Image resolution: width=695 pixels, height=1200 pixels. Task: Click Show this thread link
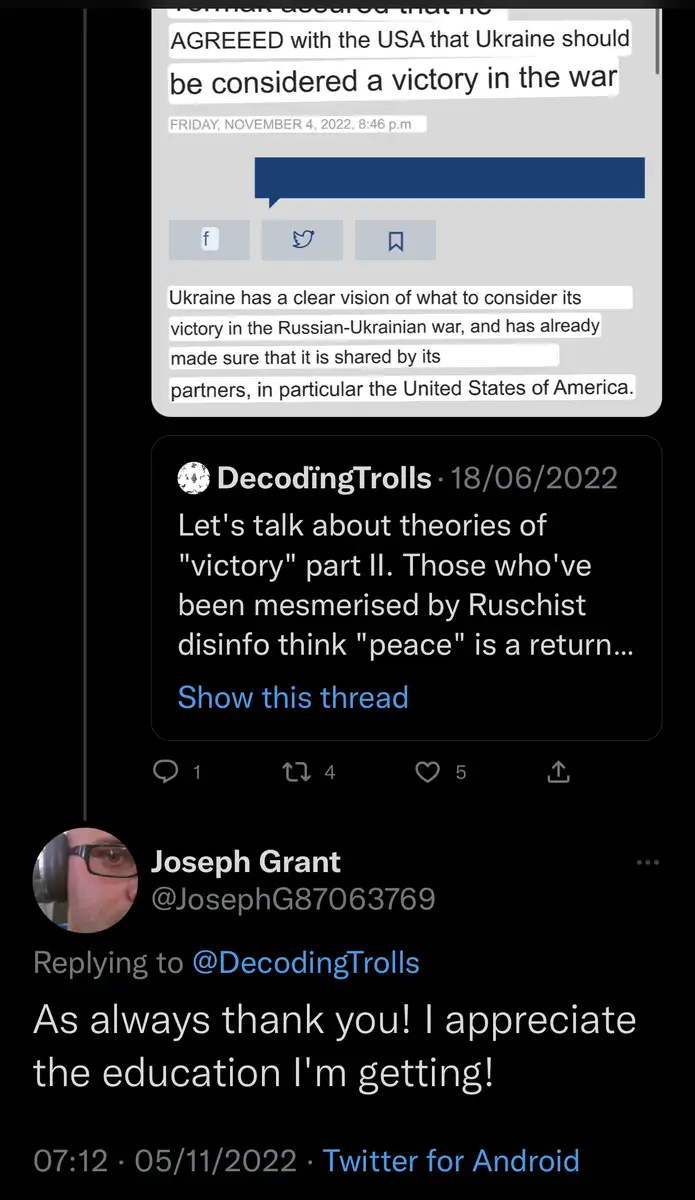pos(293,697)
